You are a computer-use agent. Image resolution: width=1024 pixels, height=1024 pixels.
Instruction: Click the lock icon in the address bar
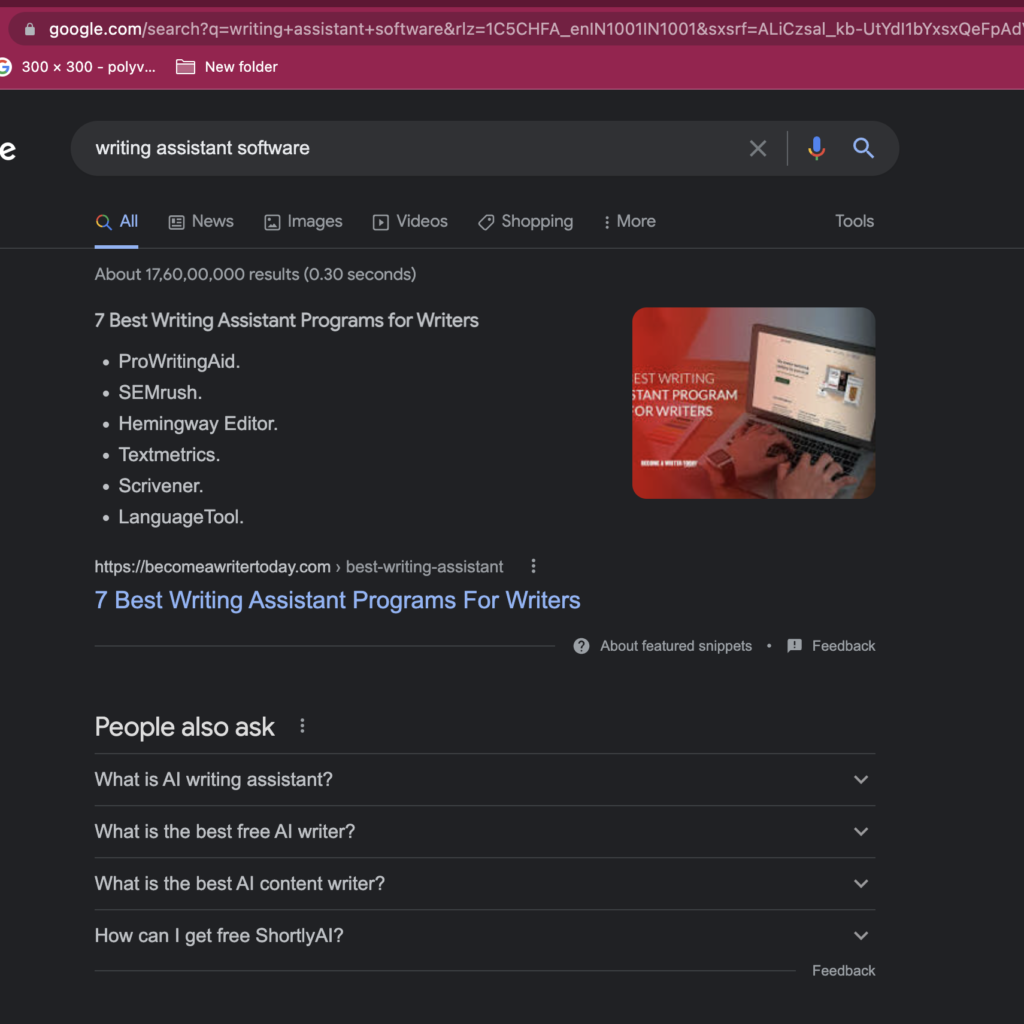(x=29, y=29)
